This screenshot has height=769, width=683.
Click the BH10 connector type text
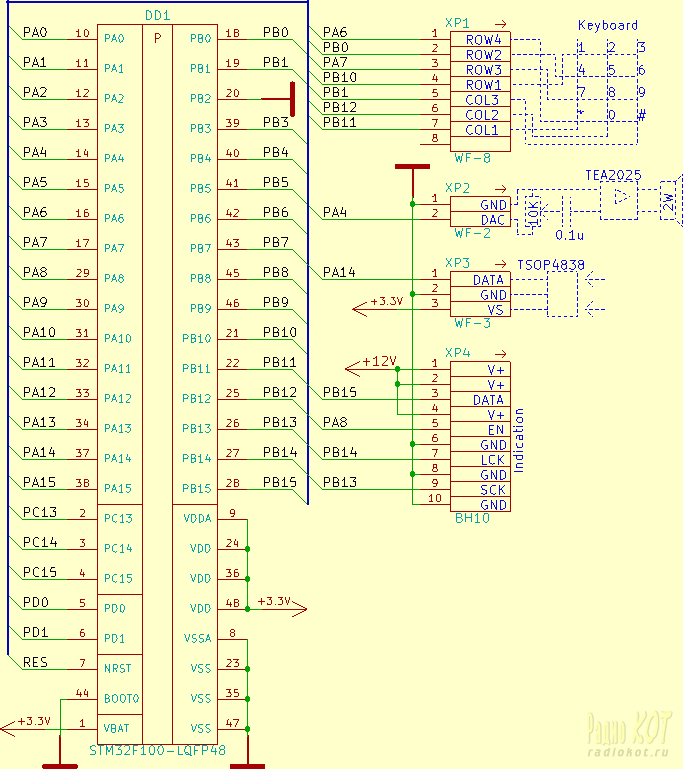pos(472,518)
